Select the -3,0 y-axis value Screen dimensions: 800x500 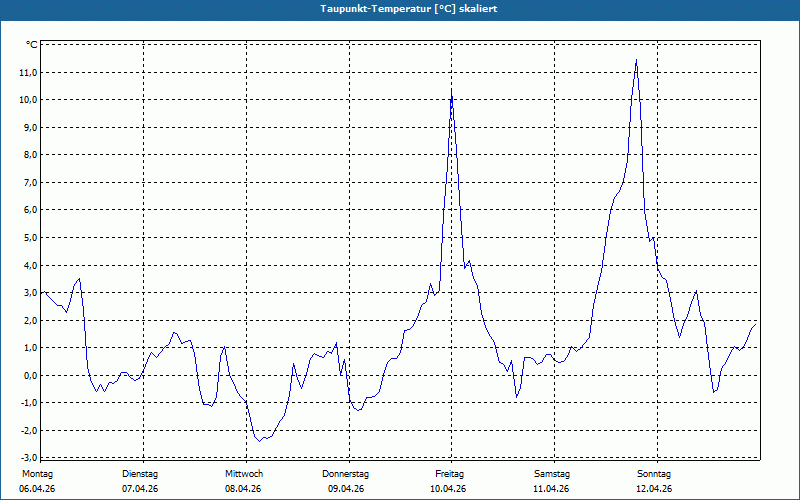29,457
